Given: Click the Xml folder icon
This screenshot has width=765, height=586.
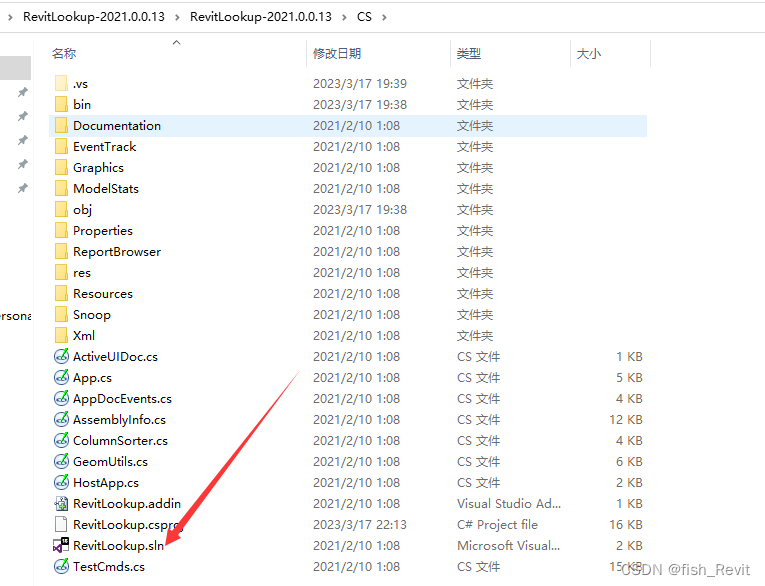Looking at the screenshot, I should pos(61,335).
